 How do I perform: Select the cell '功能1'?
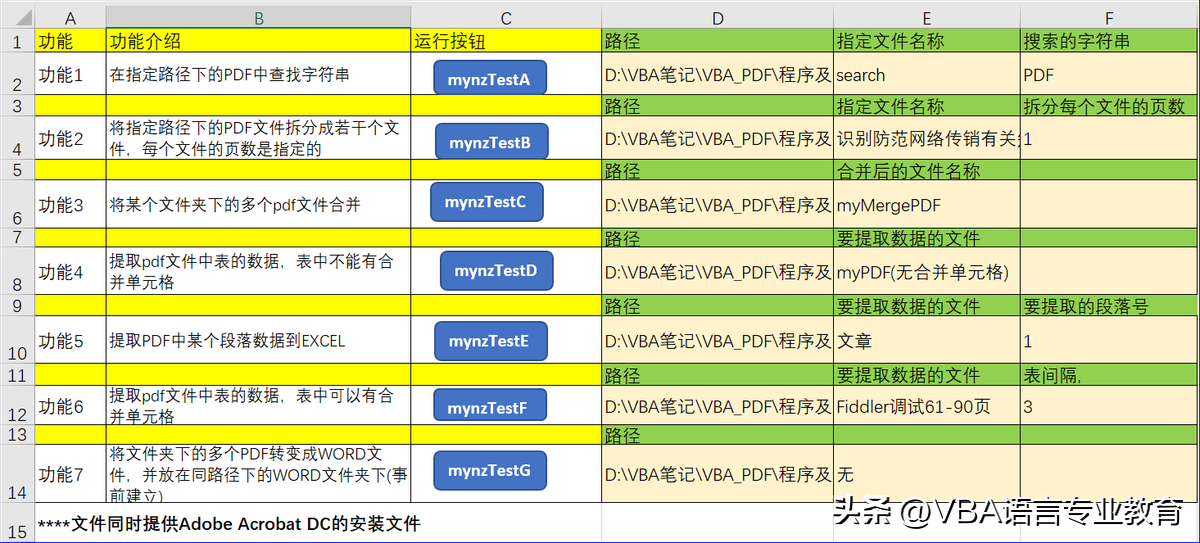70,74
